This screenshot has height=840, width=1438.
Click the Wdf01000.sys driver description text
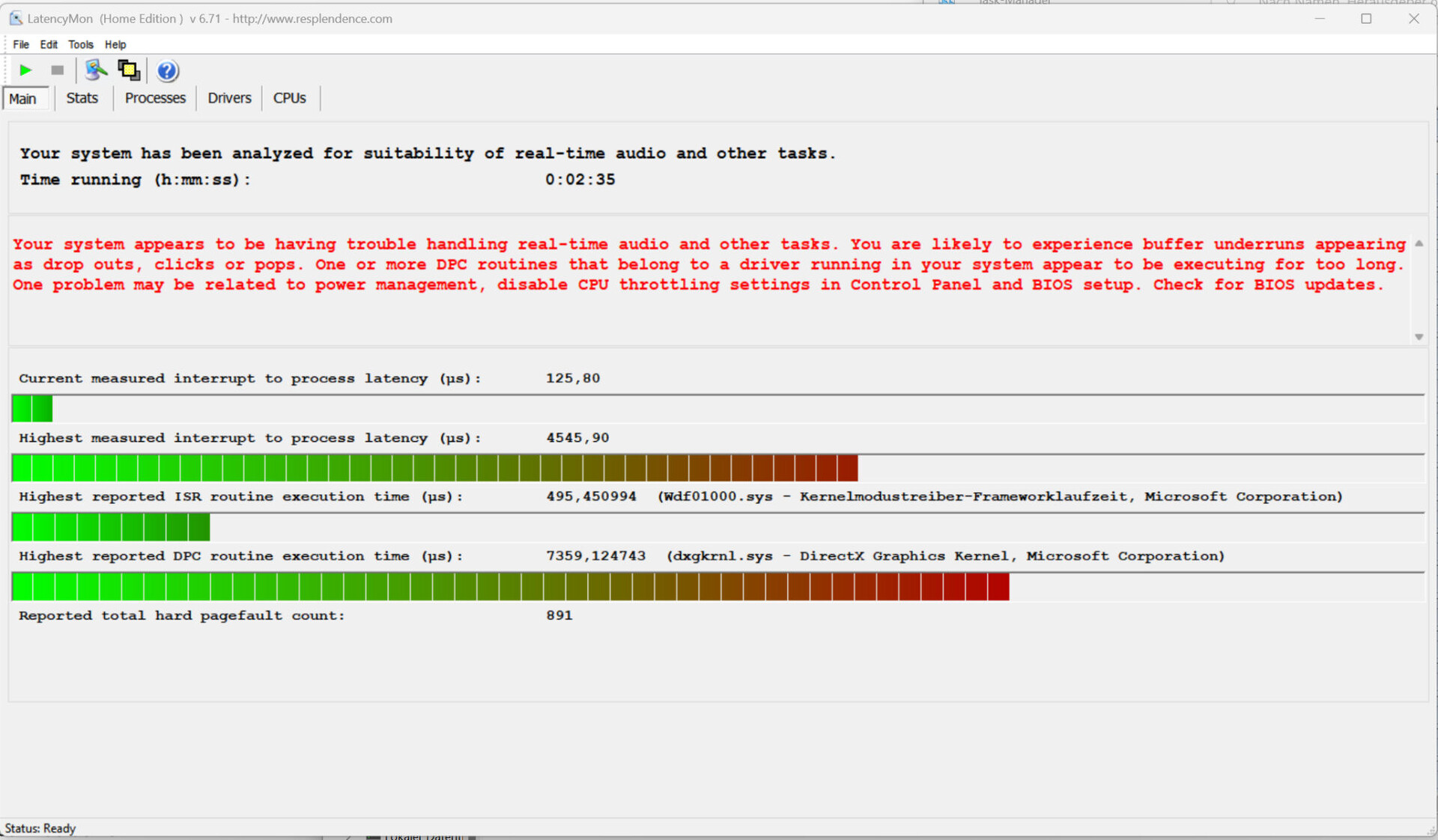click(x=1000, y=496)
